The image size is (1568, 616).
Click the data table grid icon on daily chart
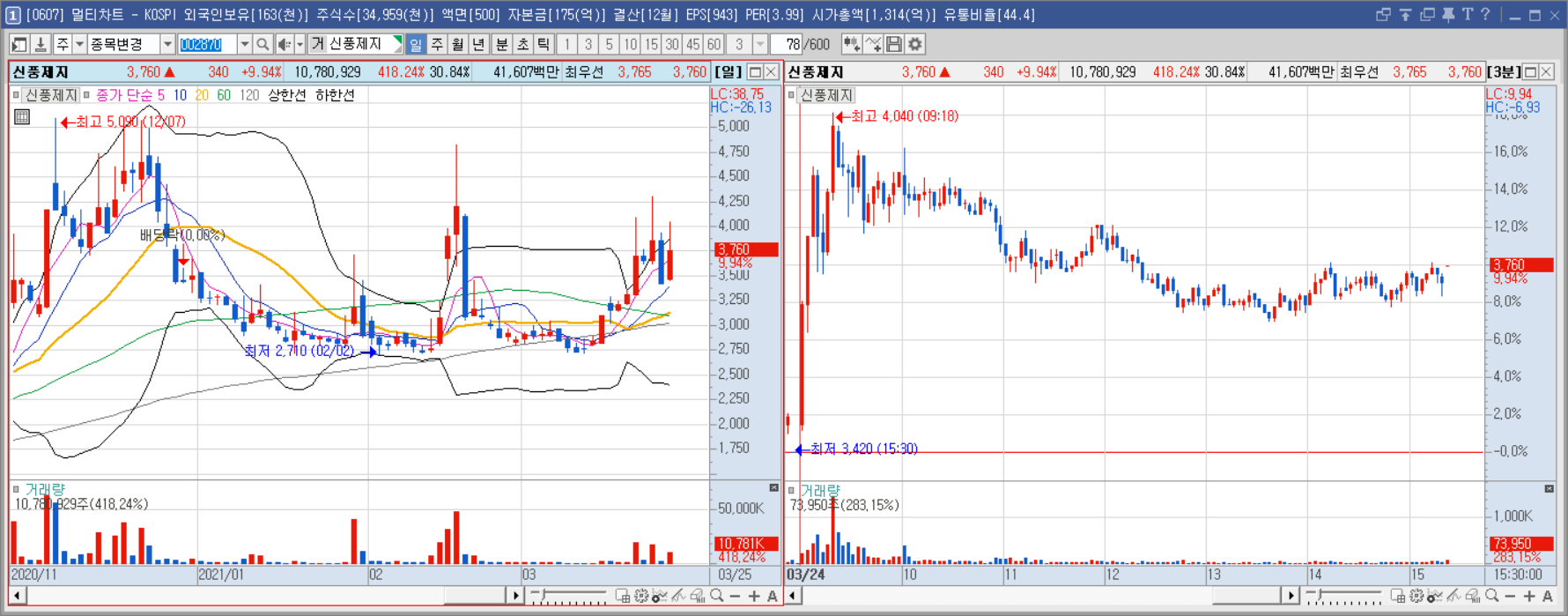point(22,116)
